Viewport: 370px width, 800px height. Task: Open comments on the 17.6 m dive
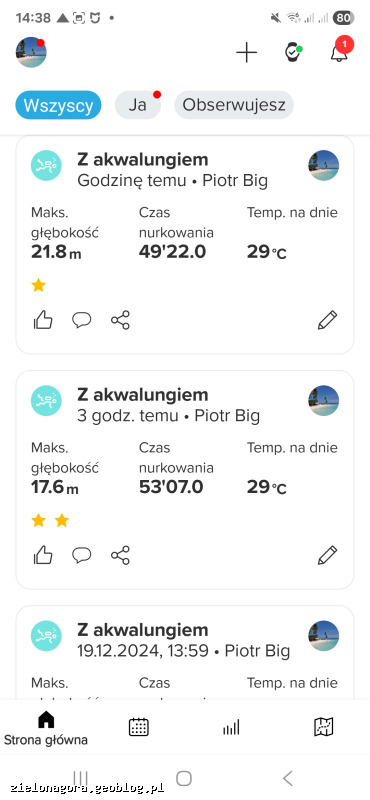point(82,555)
